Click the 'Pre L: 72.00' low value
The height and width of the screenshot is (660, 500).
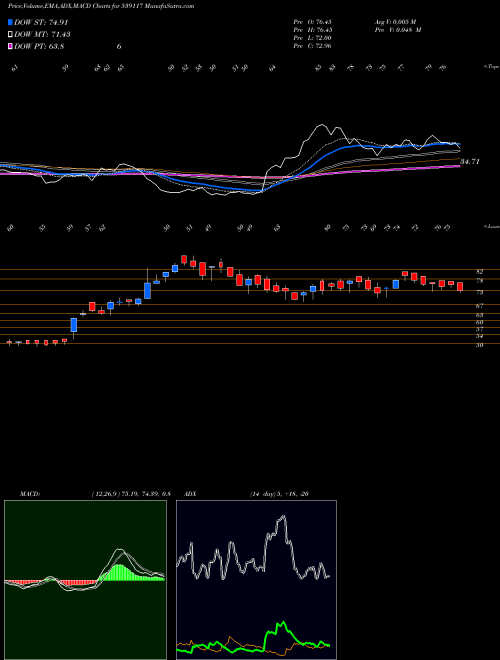tap(312, 38)
